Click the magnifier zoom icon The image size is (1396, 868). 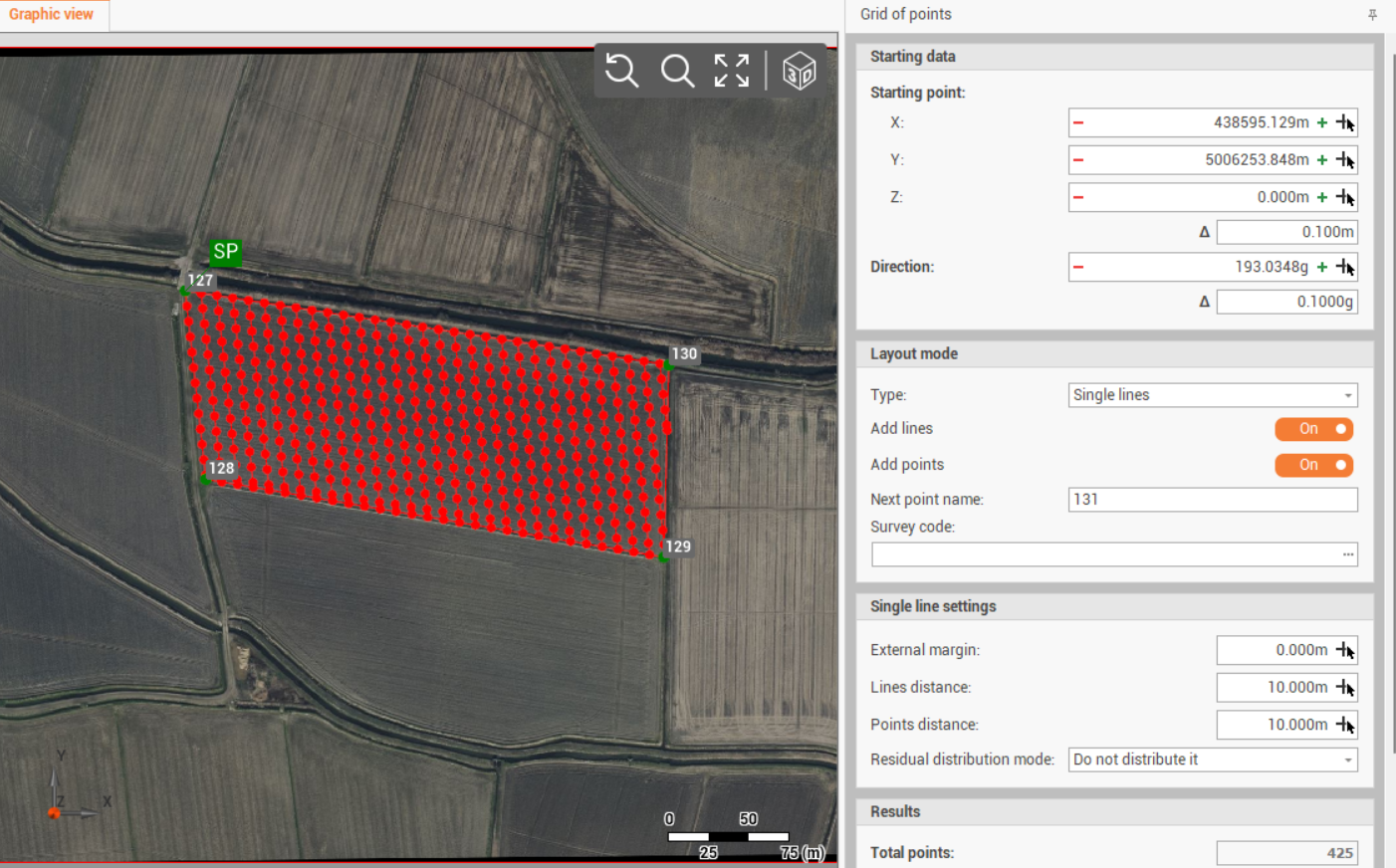pos(677,71)
